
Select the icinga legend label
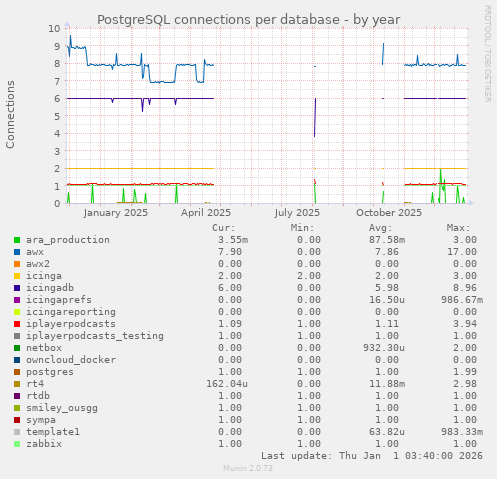(x=44, y=276)
